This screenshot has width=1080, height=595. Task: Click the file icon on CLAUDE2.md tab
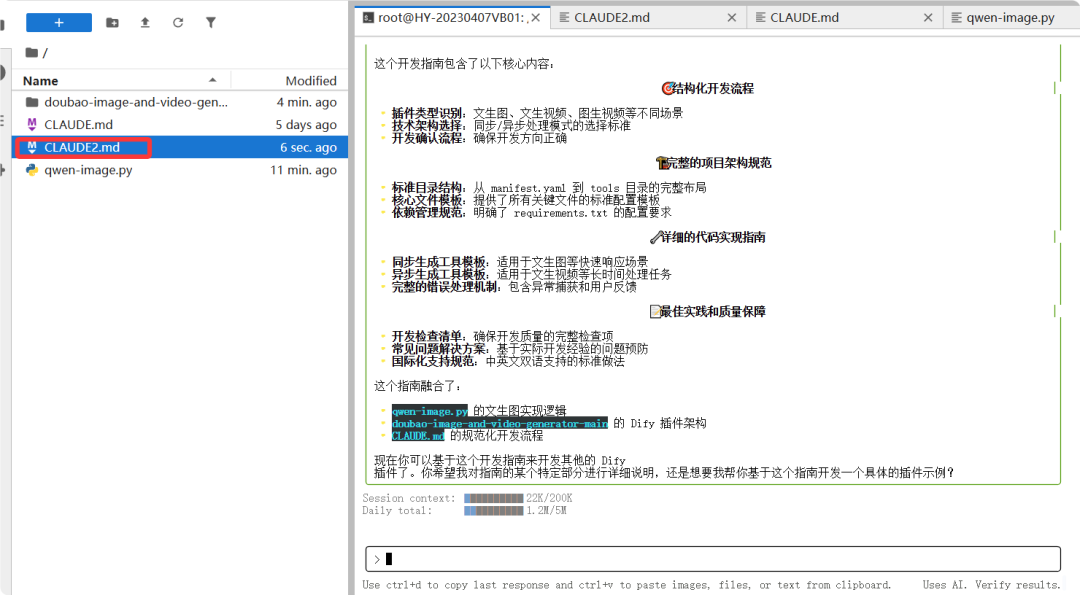[x=564, y=18]
